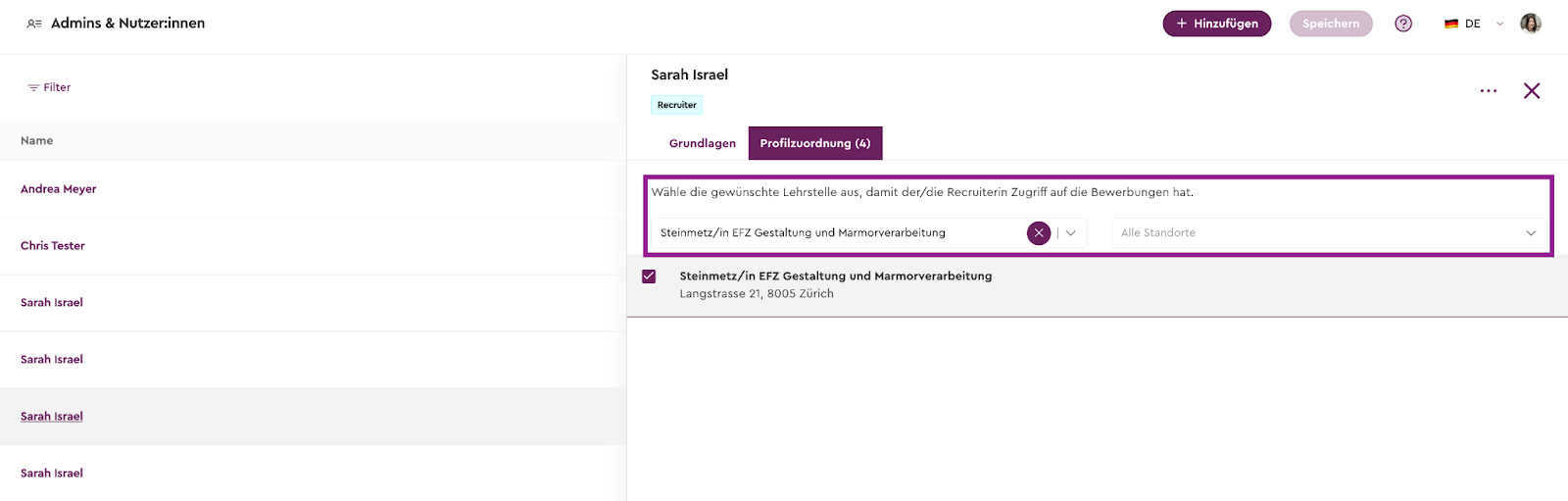Close the Sarah Israel detail panel
Image resolution: width=1568 pixels, height=501 pixels.
1531,91
